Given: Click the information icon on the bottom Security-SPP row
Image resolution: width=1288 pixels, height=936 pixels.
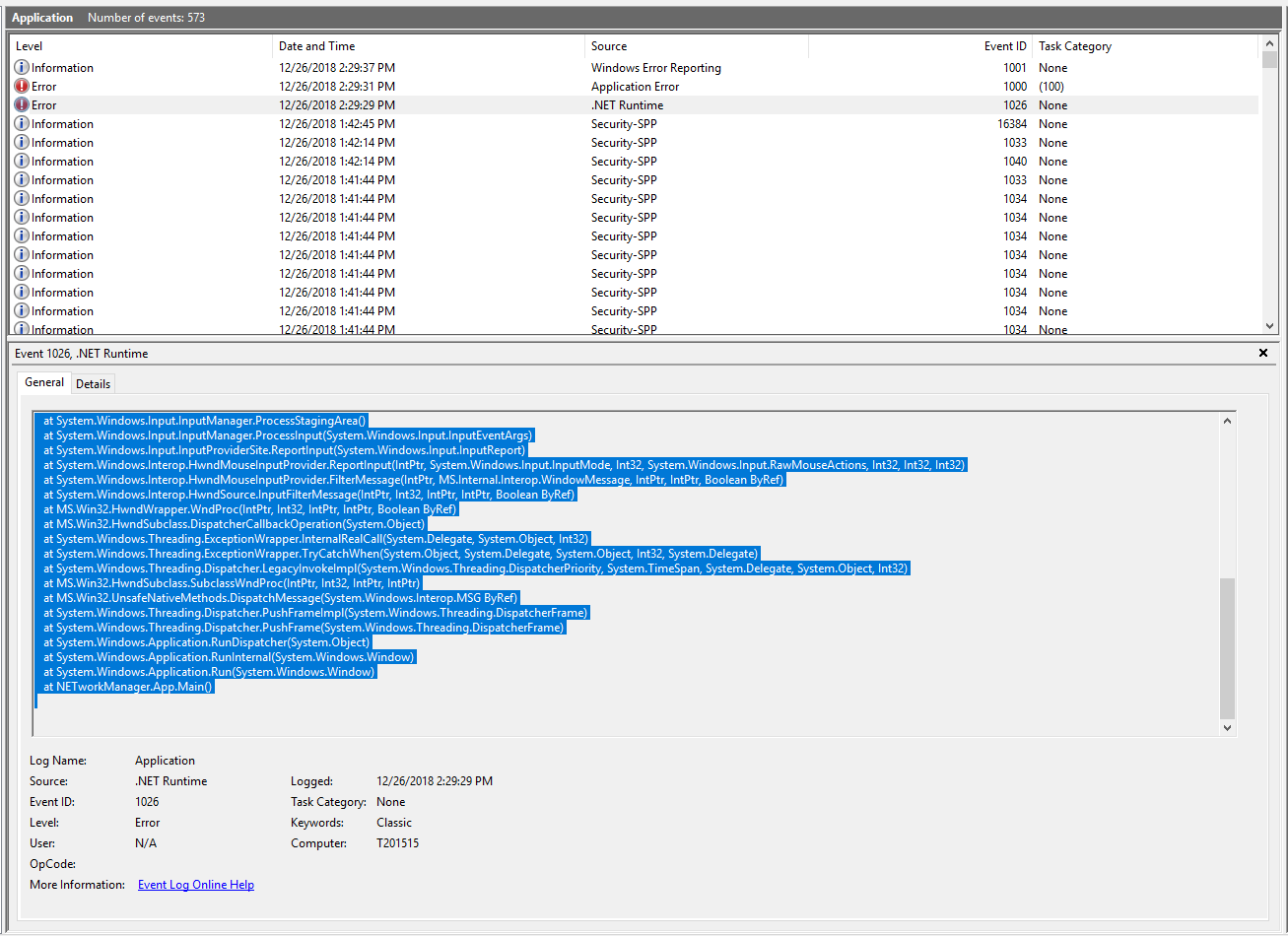Looking at the screenshot, I should coord(21,329).
